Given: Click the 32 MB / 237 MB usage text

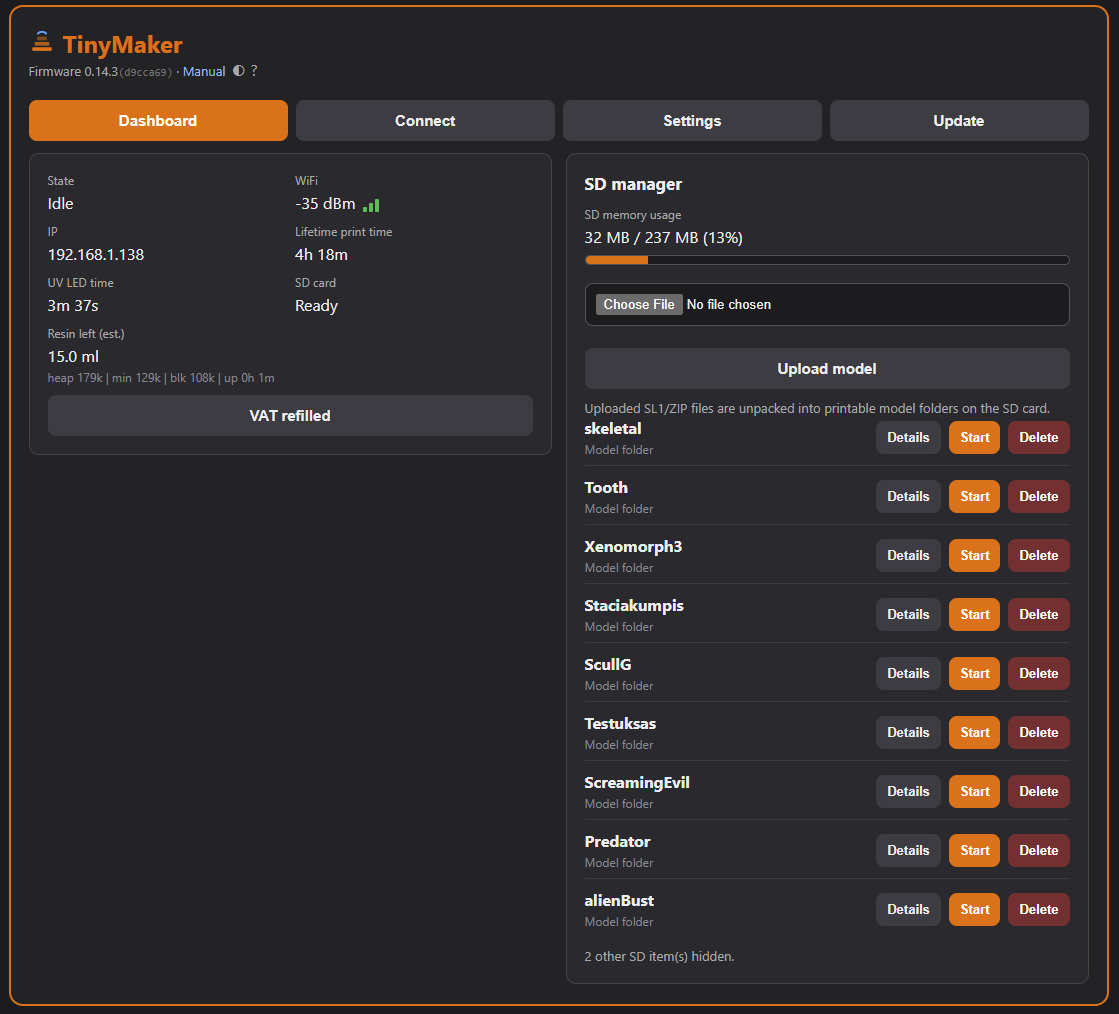Looking at the screenshot, I should coord(664,238).
